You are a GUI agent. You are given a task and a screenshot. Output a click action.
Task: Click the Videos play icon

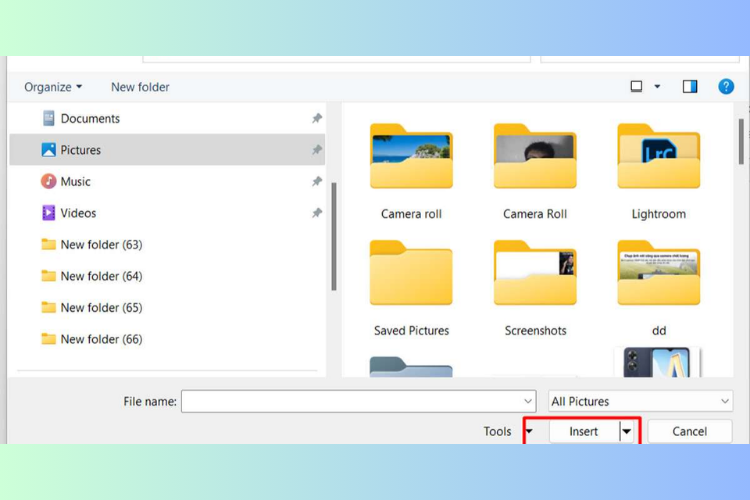(x=48, y=213)
